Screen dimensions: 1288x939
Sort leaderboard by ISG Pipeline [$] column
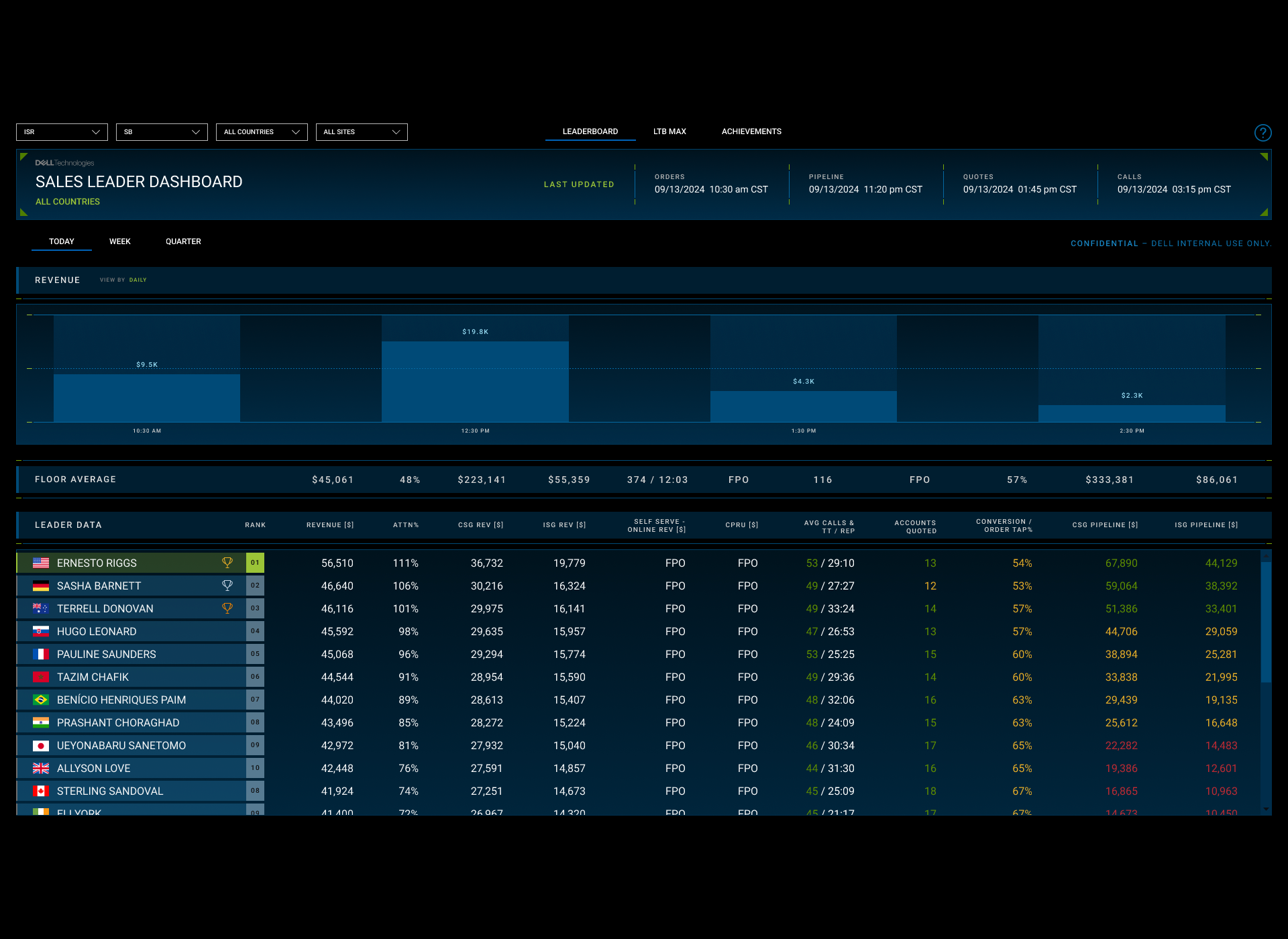(1206, 525)
